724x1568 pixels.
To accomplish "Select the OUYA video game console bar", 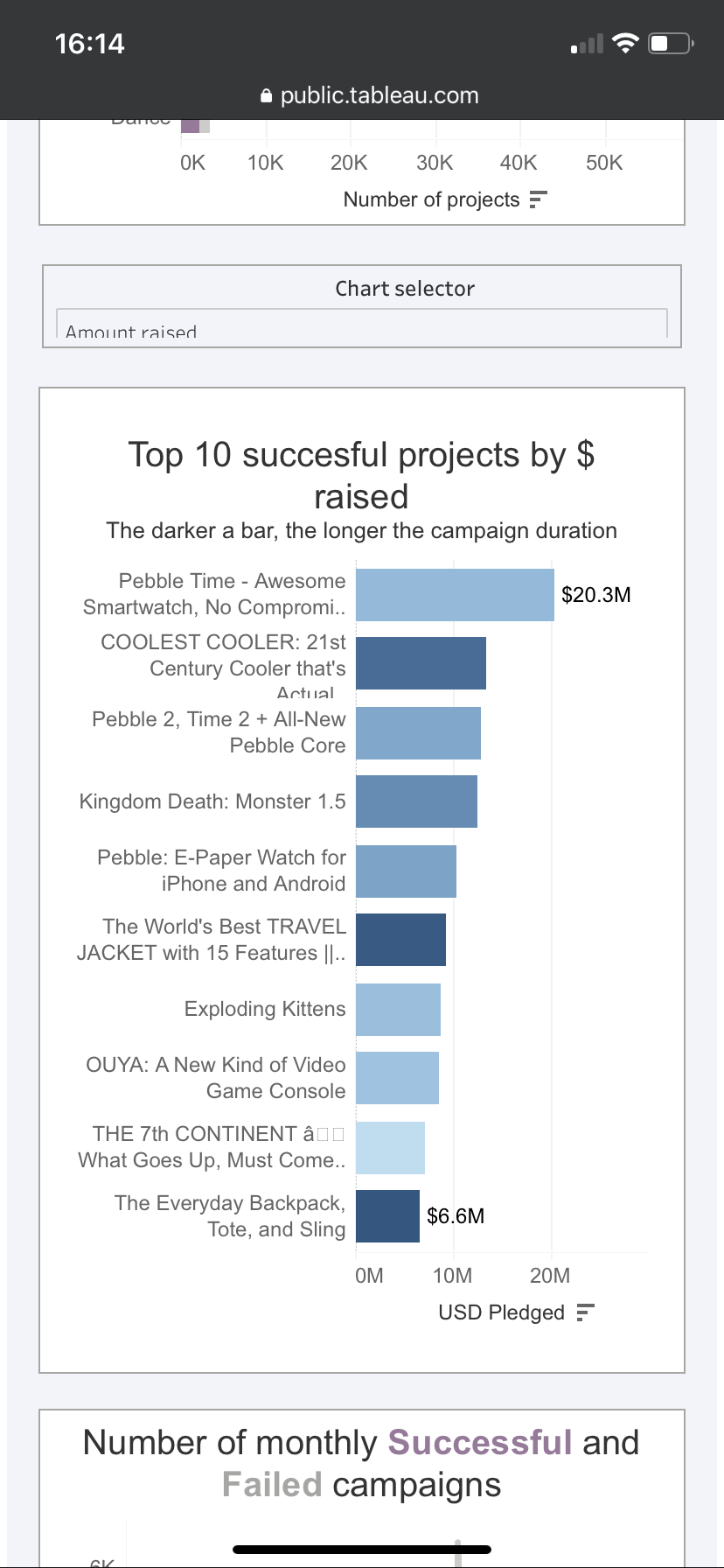I will 397,1078.
